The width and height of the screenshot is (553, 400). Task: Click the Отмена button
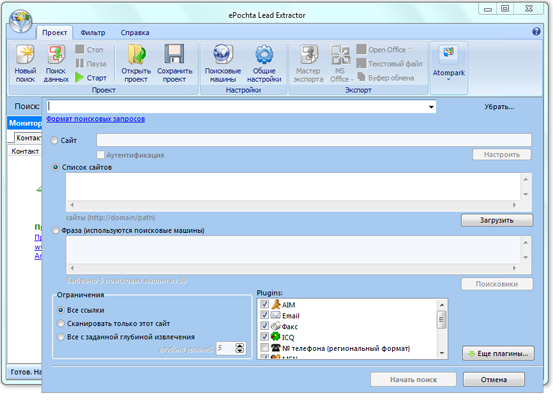tap(494, 380)
